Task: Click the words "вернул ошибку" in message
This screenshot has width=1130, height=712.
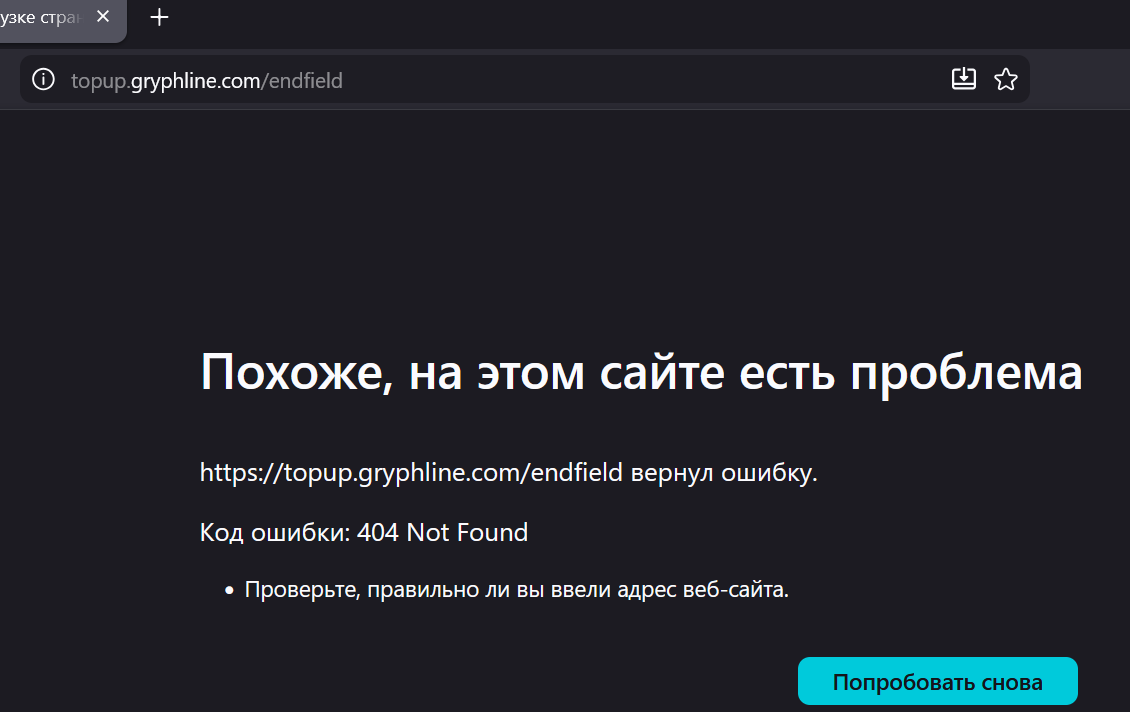Action: pyautogui.click(x=724, y=472)
